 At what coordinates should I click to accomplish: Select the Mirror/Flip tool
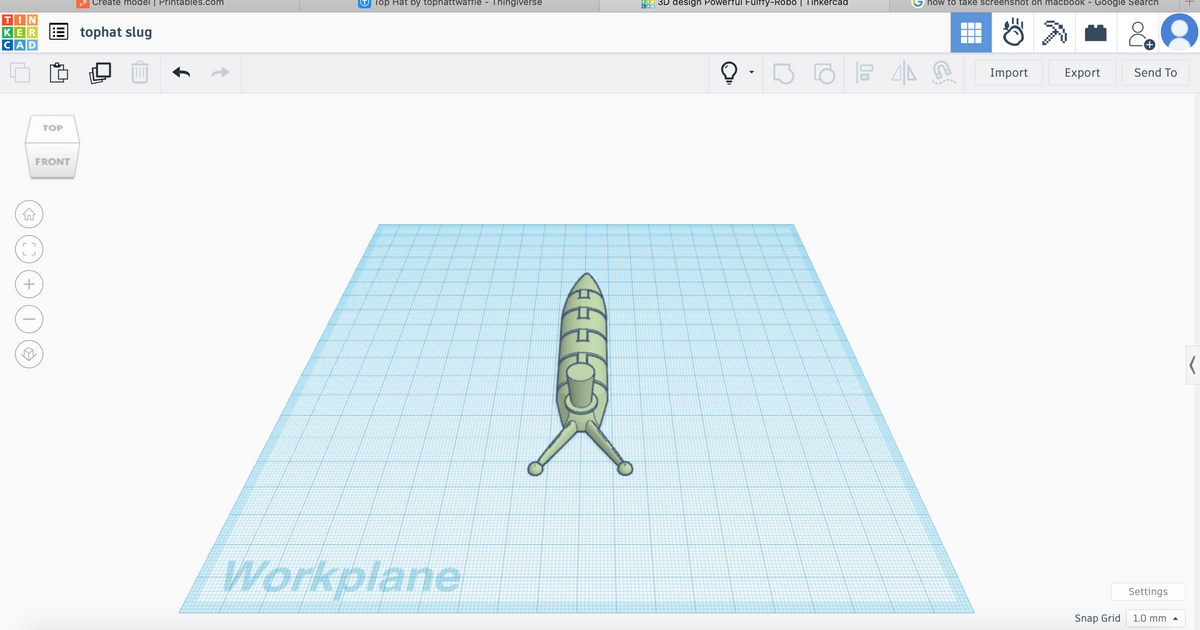[x=903, y=72]
